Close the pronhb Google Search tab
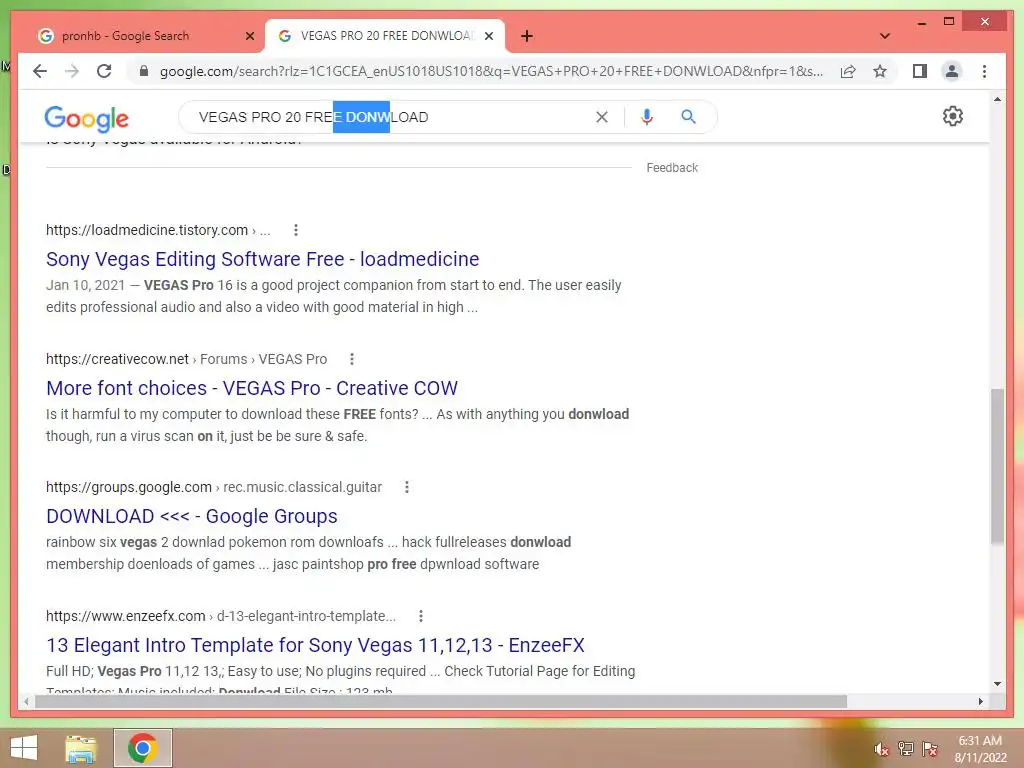The image size is (1024, 768). [x=249, y=36]
